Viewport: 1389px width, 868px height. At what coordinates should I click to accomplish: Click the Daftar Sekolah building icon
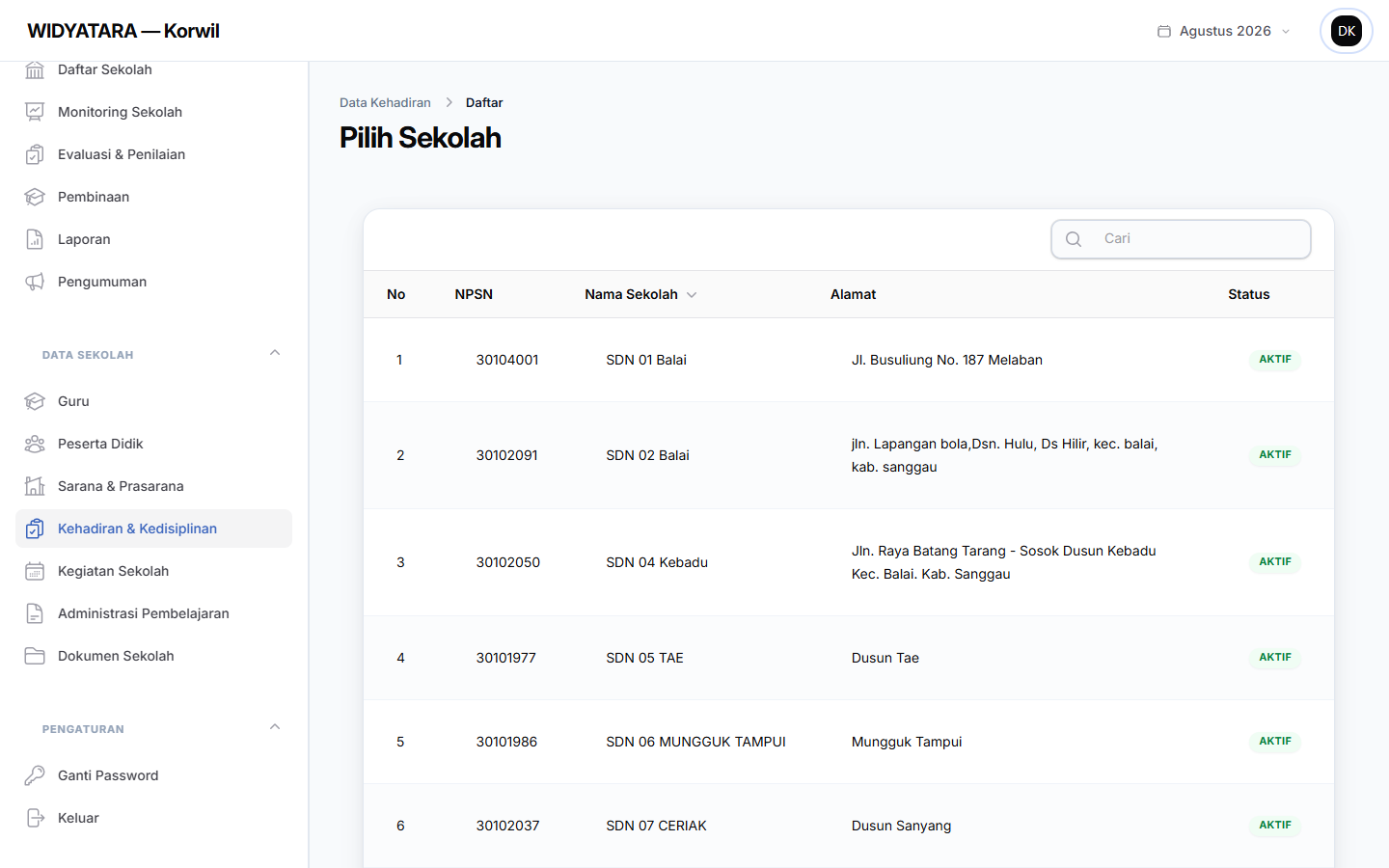tap(35, 69)
